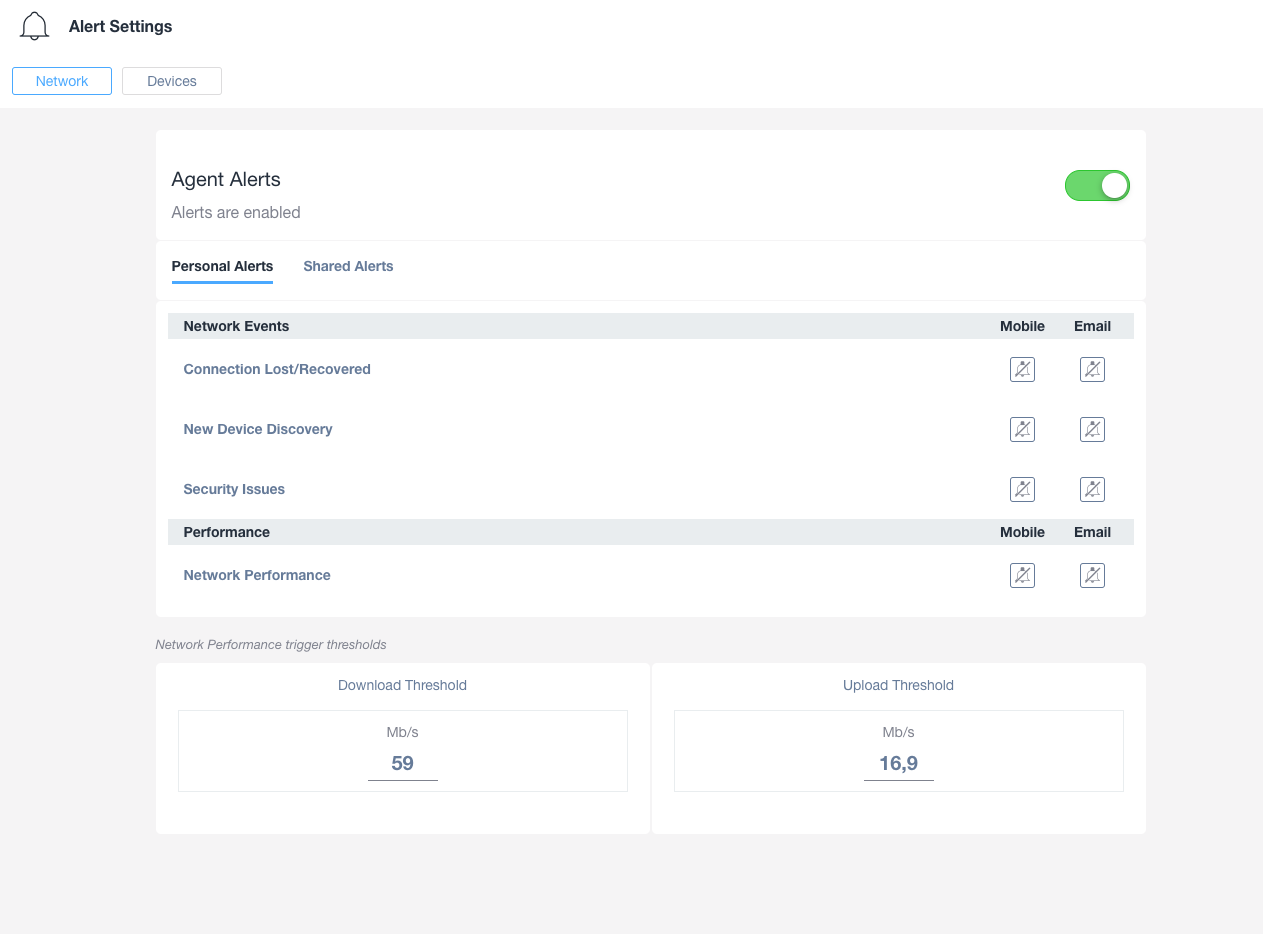Viewport: 1263px width, 934px height.
Task: Click the Upload Threshold value field
Action: coord(898,762)
